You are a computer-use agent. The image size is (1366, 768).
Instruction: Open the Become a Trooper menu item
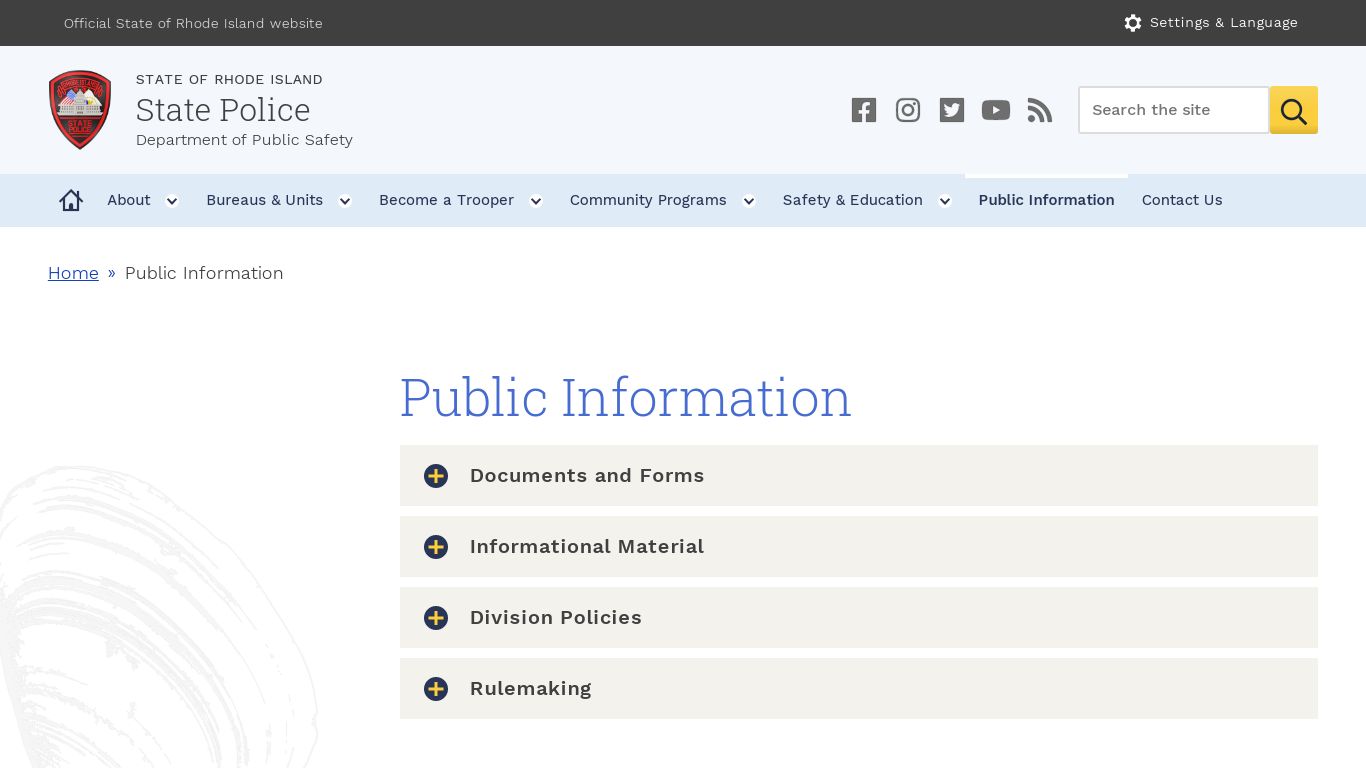click(x=446, y=200)
